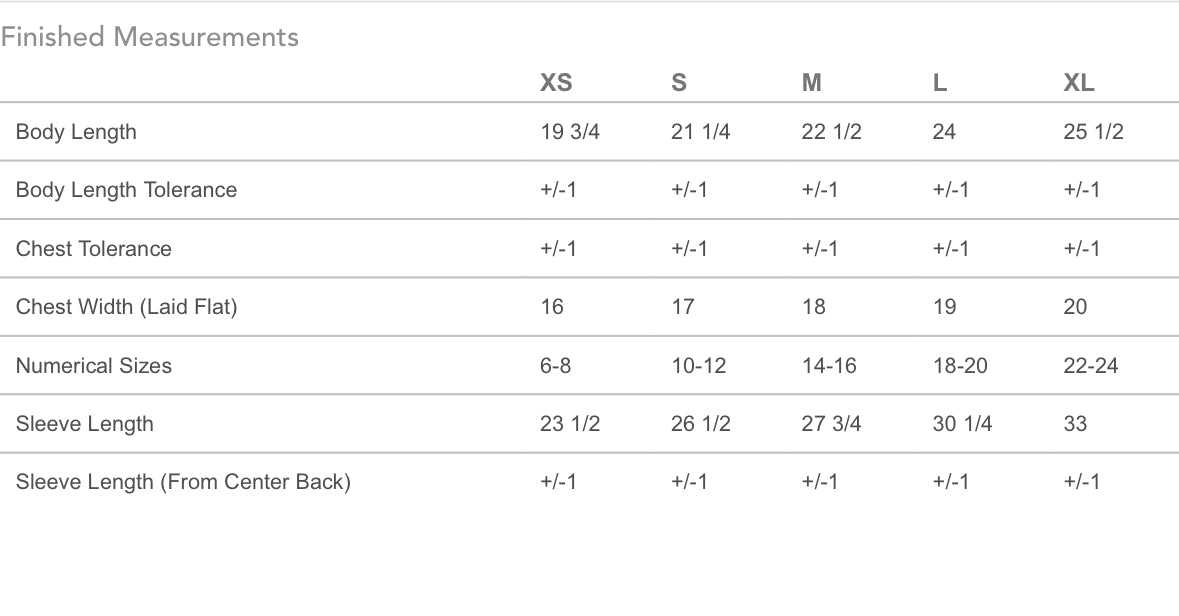Viewport: 1179px width, 616px height.
Task: Click the numerical sizes value 14-16
Action: tap(829, 366)
